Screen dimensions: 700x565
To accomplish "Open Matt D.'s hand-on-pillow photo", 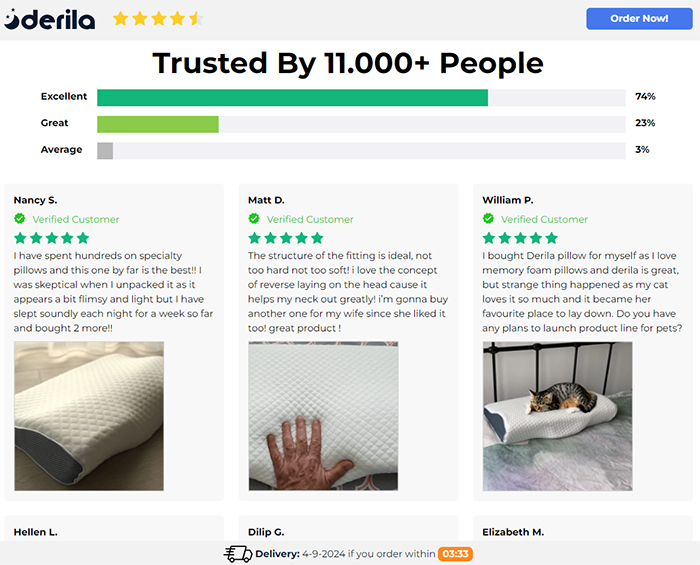I will pyautogui.click(x=323, y=416).
